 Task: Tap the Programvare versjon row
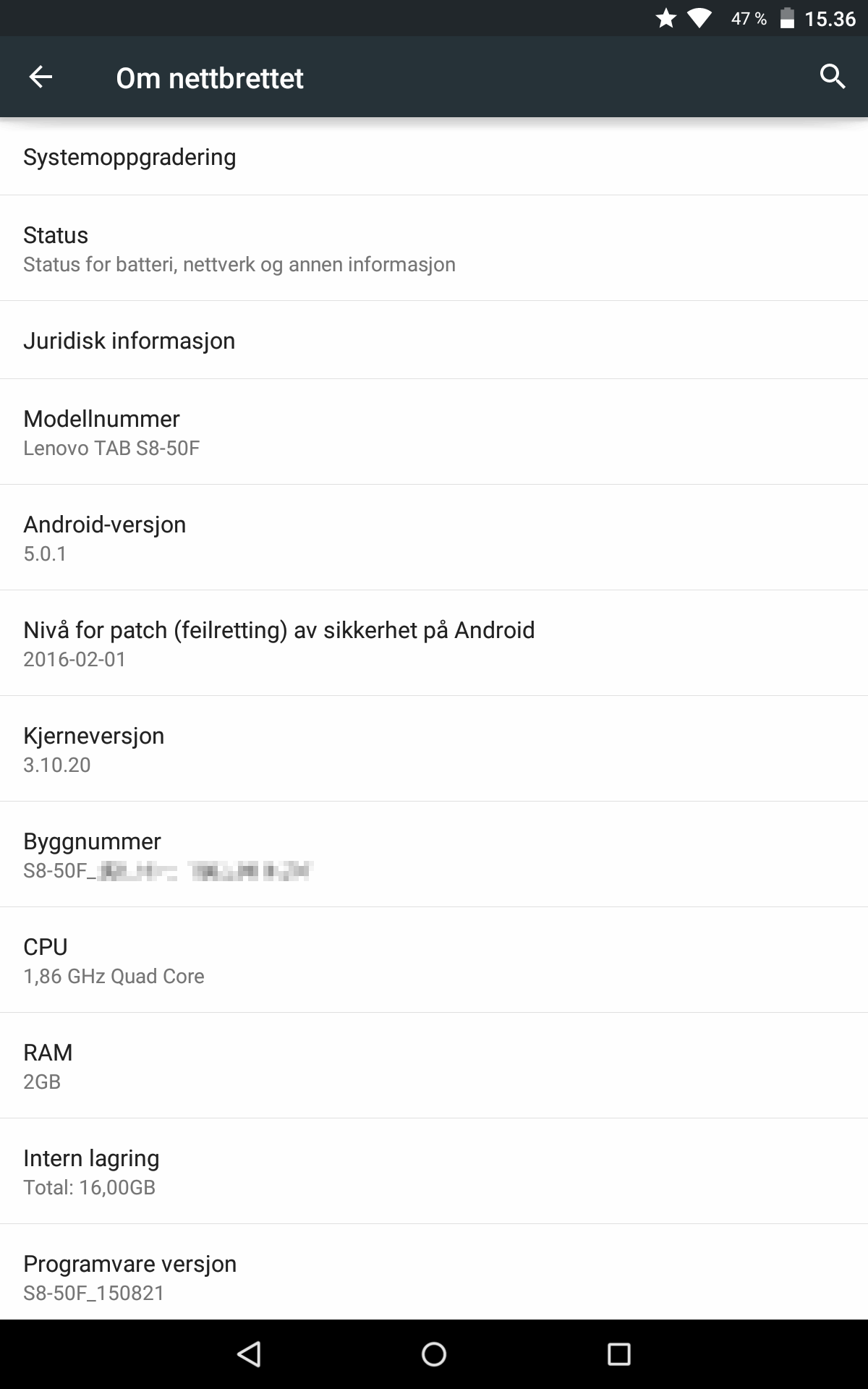click(434, 1277)
